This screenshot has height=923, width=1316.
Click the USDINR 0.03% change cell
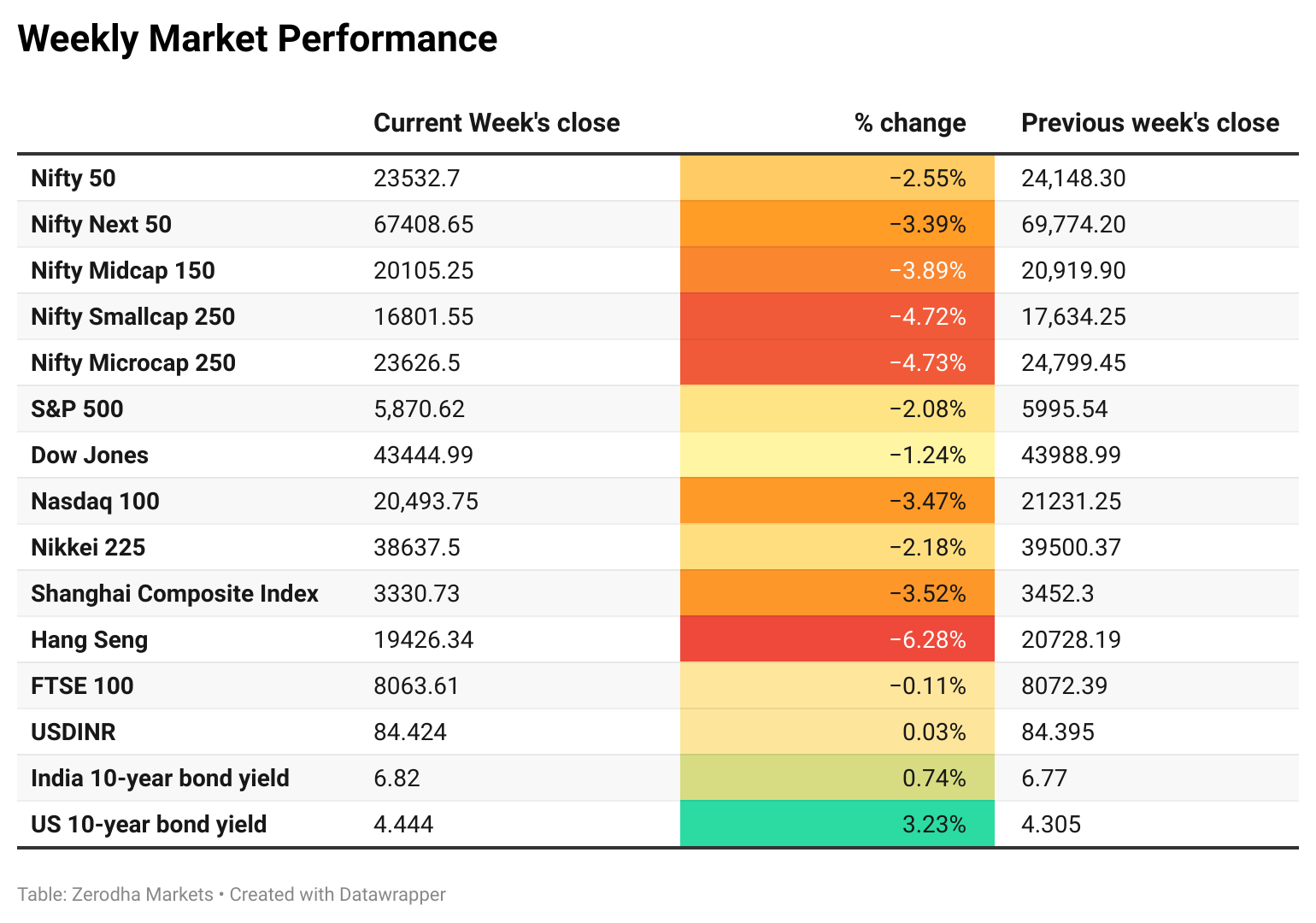click(x=837, y=732)
